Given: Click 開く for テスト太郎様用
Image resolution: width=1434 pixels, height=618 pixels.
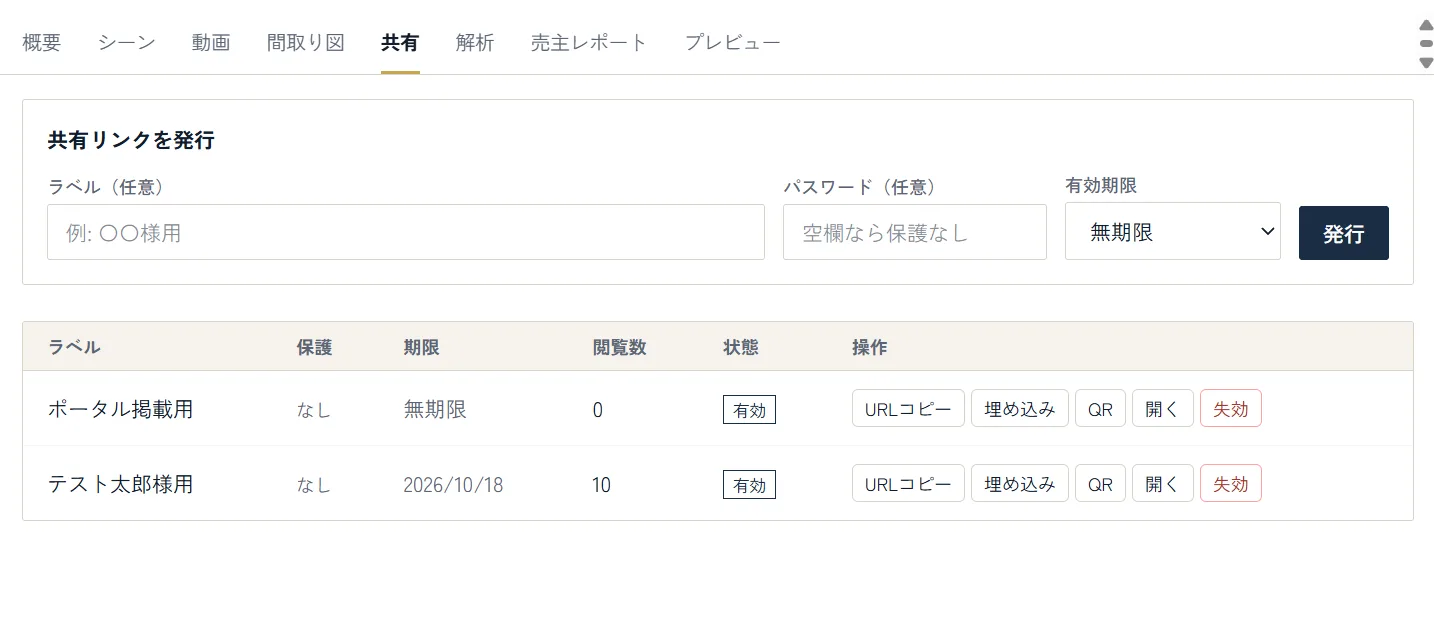Looking at the screenshot, I should point(1163,483).
